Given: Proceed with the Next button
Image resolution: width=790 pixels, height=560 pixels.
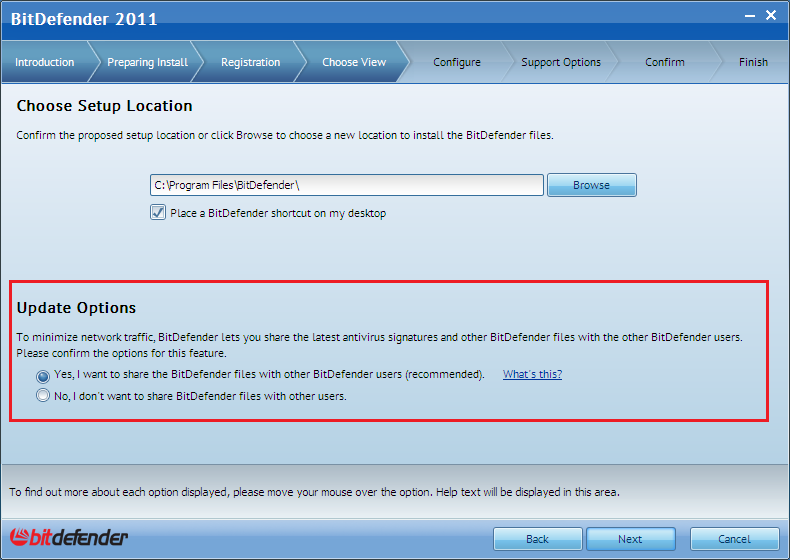Looking at the screenshot, I should pyautogui.click(x=630, y=539).
